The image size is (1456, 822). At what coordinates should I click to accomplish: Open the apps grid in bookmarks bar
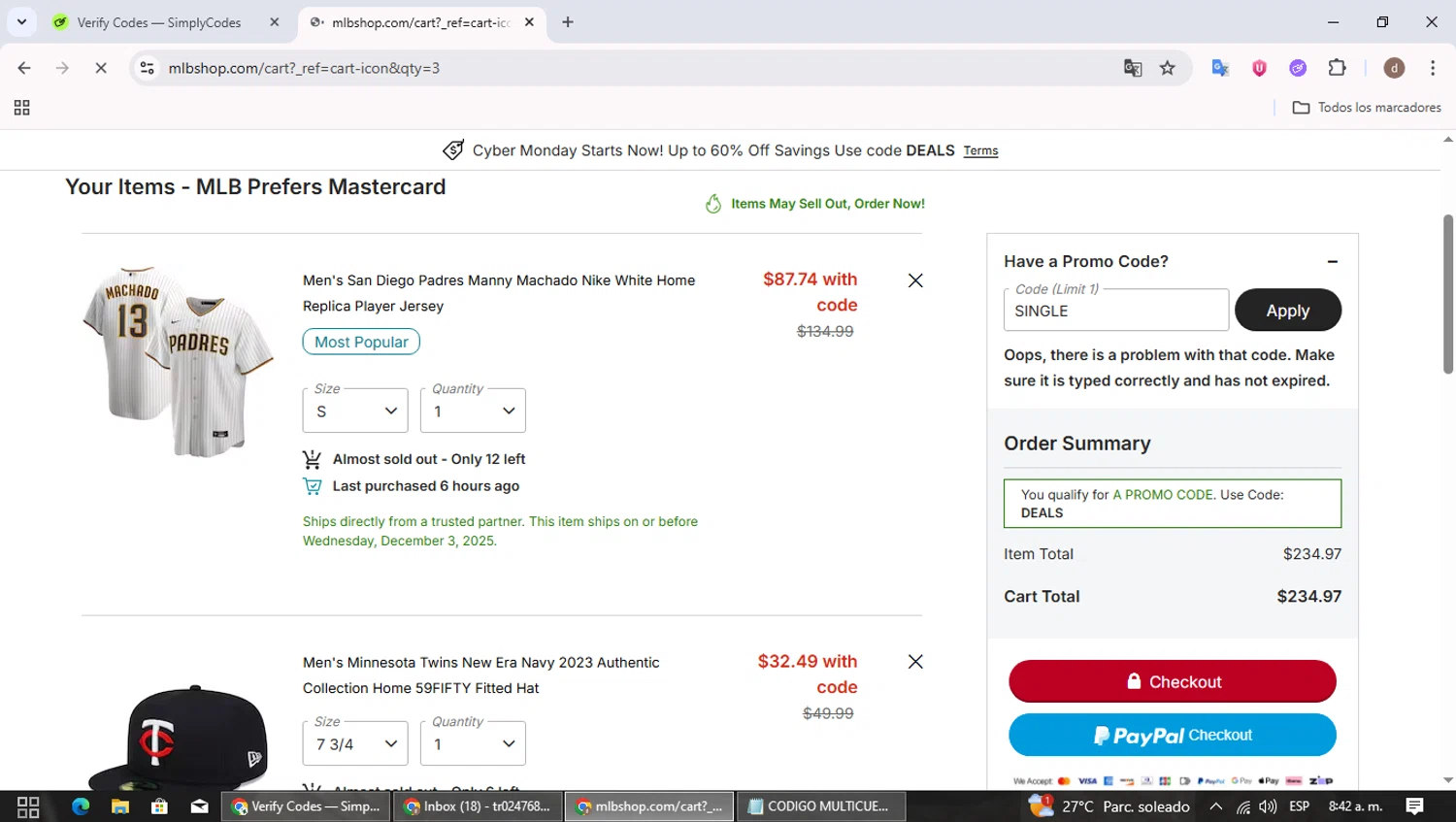point(21,108)
